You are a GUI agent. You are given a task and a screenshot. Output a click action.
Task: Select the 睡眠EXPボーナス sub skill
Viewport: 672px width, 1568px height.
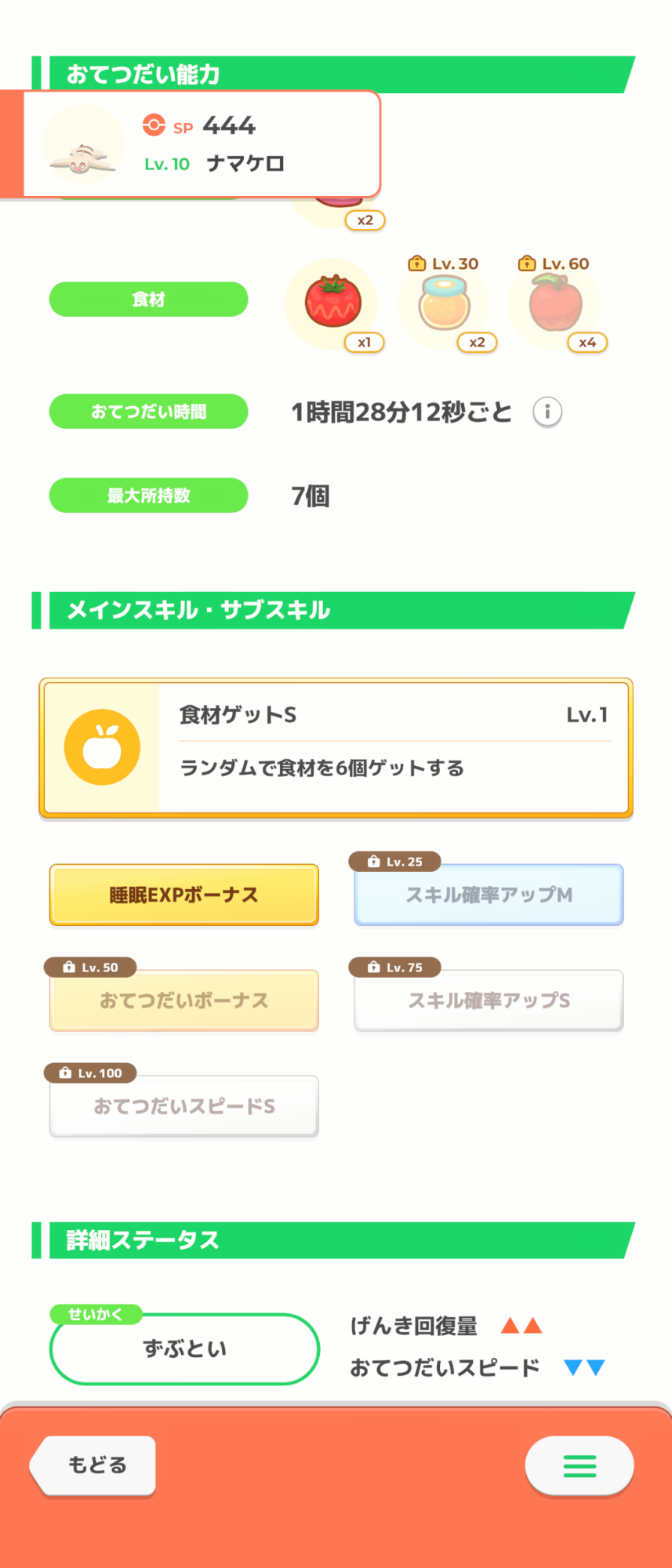point(184,895)
